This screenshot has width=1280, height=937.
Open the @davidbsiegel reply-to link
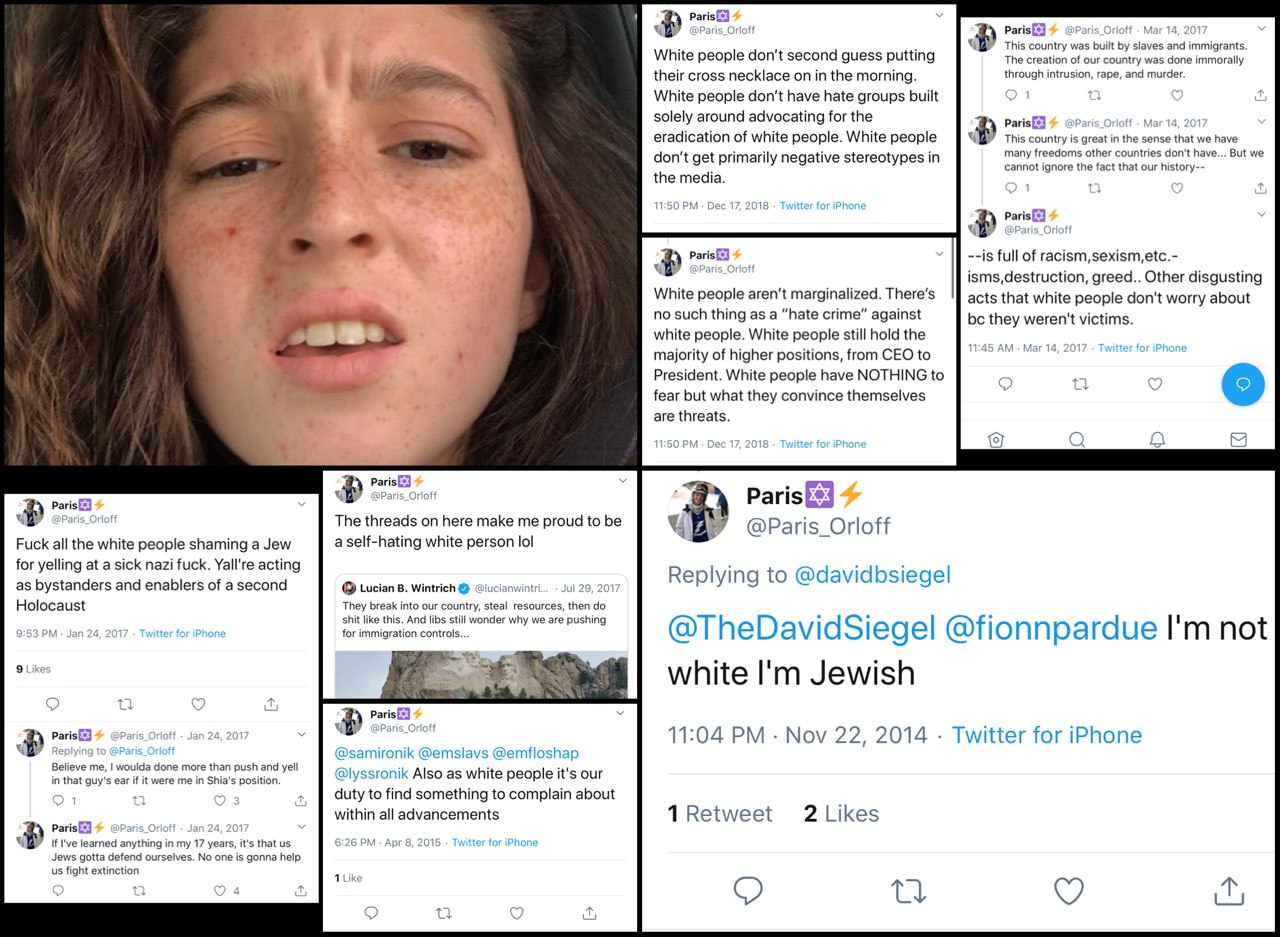coord(872,575)
